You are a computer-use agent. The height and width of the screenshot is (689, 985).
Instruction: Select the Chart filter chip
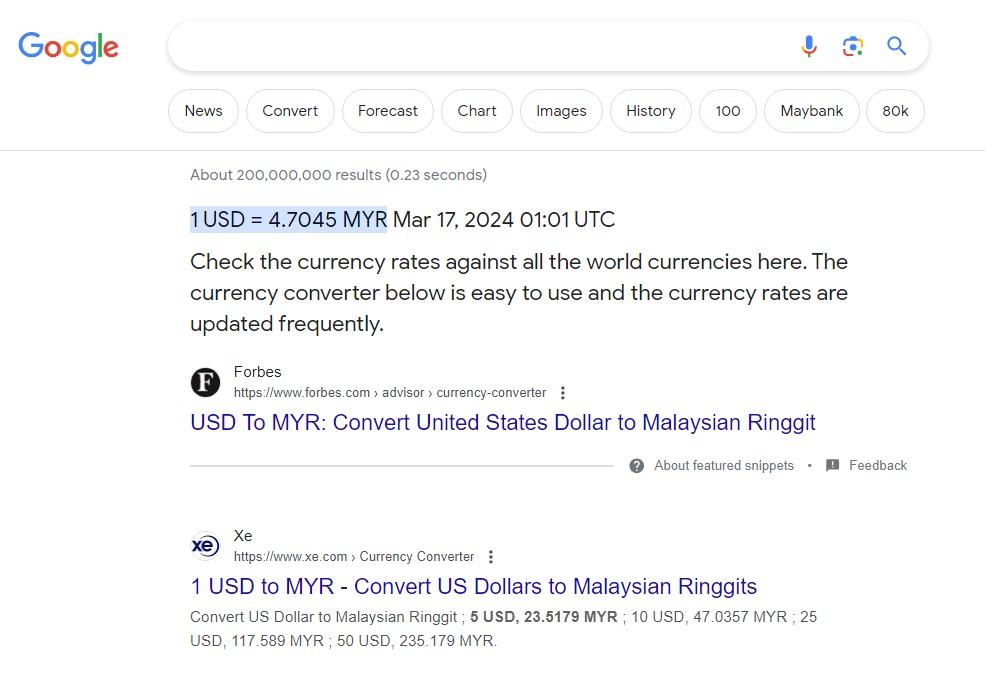(477, 111)
